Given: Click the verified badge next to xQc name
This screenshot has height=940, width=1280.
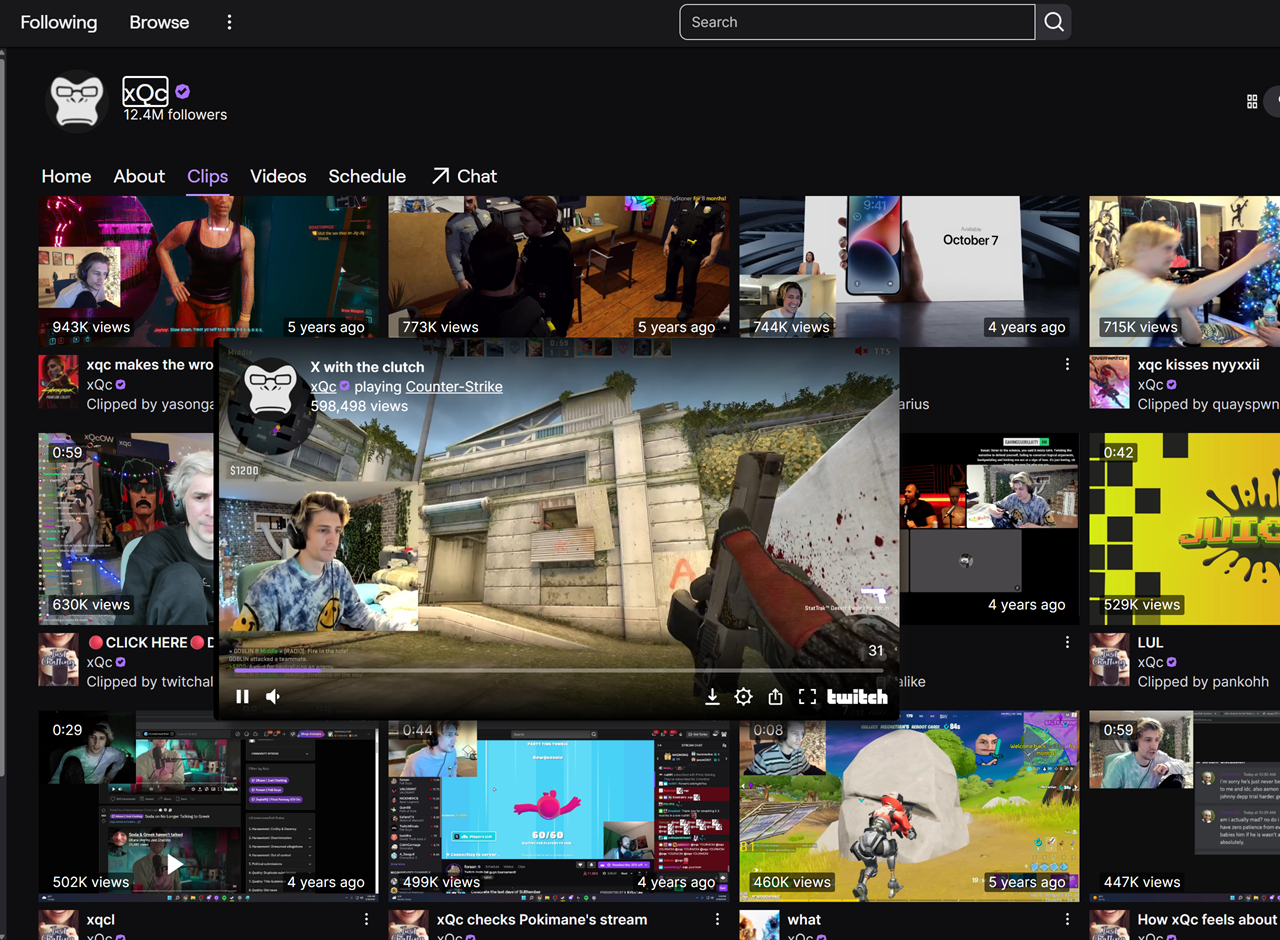Looking at the screenshot, I should click(x=183, y=92).
